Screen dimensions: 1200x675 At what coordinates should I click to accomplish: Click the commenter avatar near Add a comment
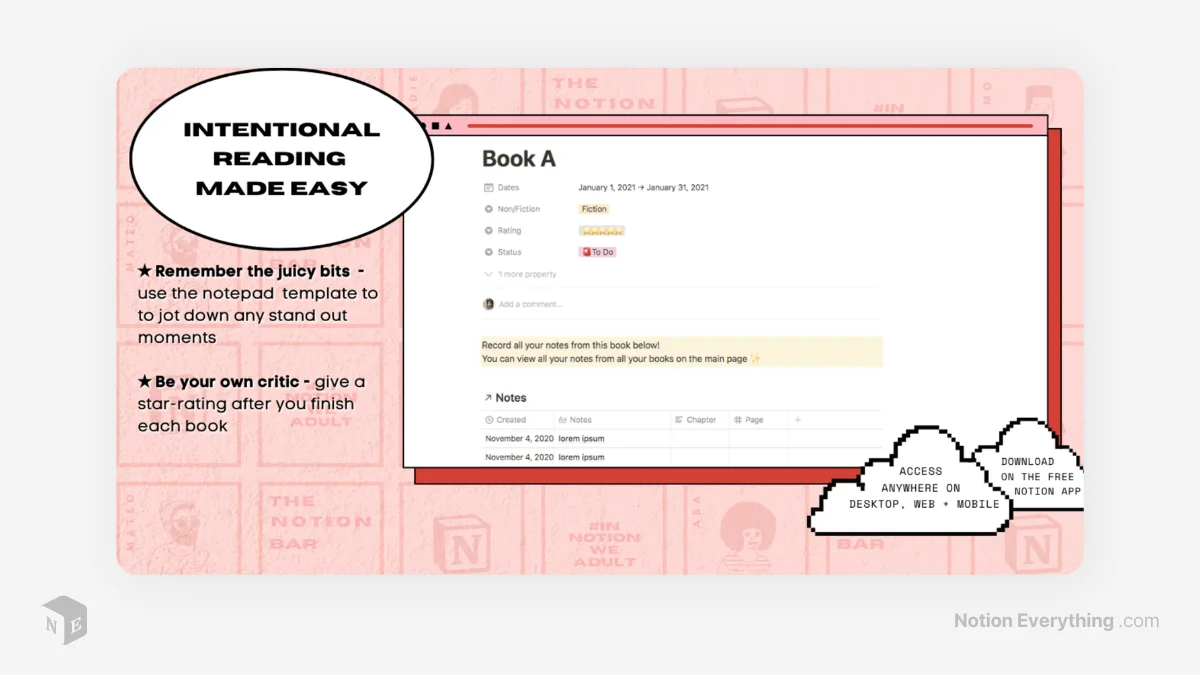pos(488,304)
